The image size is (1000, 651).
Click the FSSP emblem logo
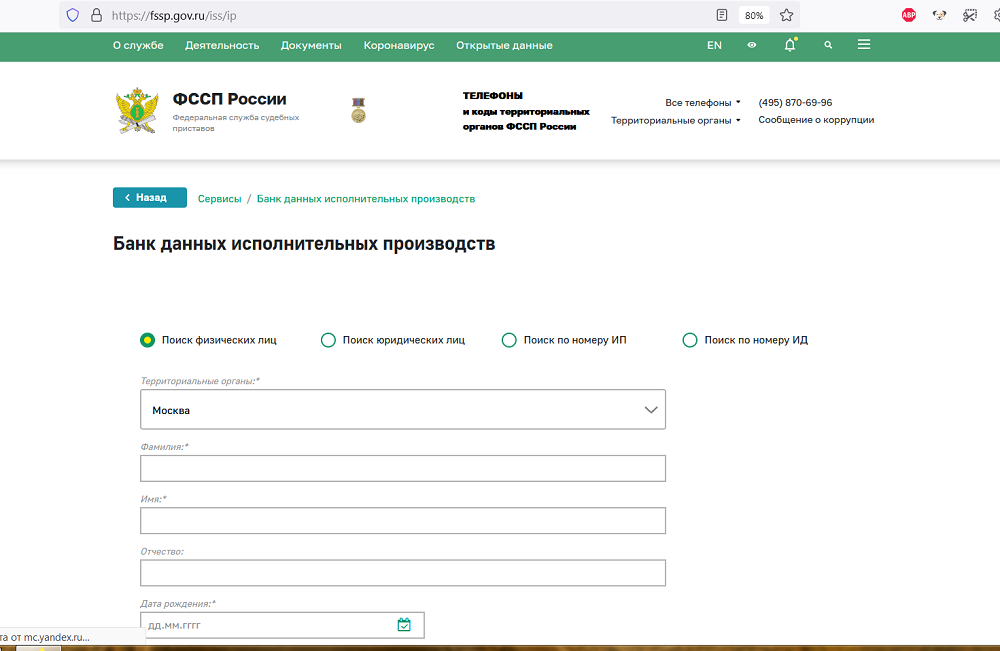tap(137, 111)
